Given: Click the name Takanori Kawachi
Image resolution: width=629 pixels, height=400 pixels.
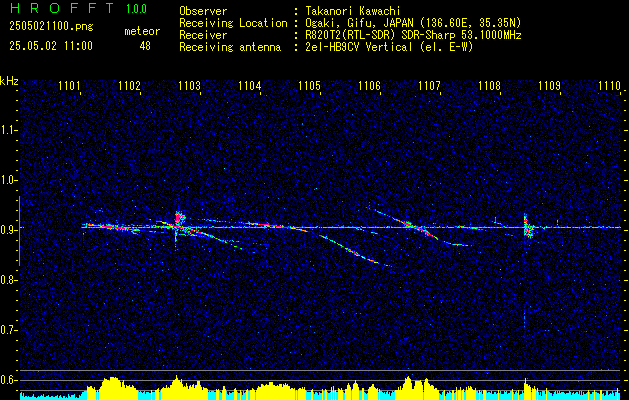Looking at the screenshot, I should click(x=352, y=11).
